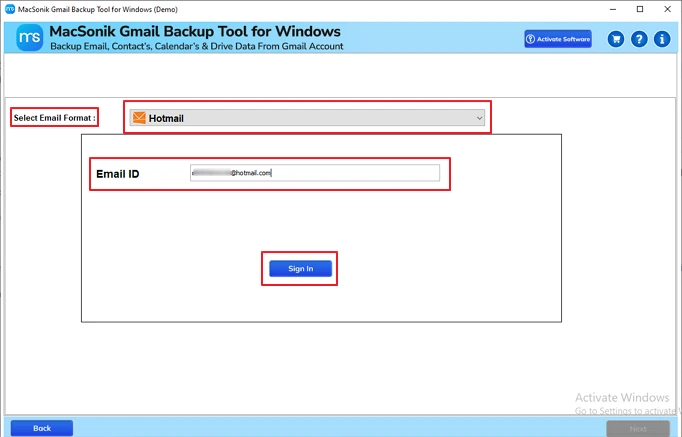The image size is (682, 437).
Task: Click the dropdown chevron arrow
Action: point(479,118)
